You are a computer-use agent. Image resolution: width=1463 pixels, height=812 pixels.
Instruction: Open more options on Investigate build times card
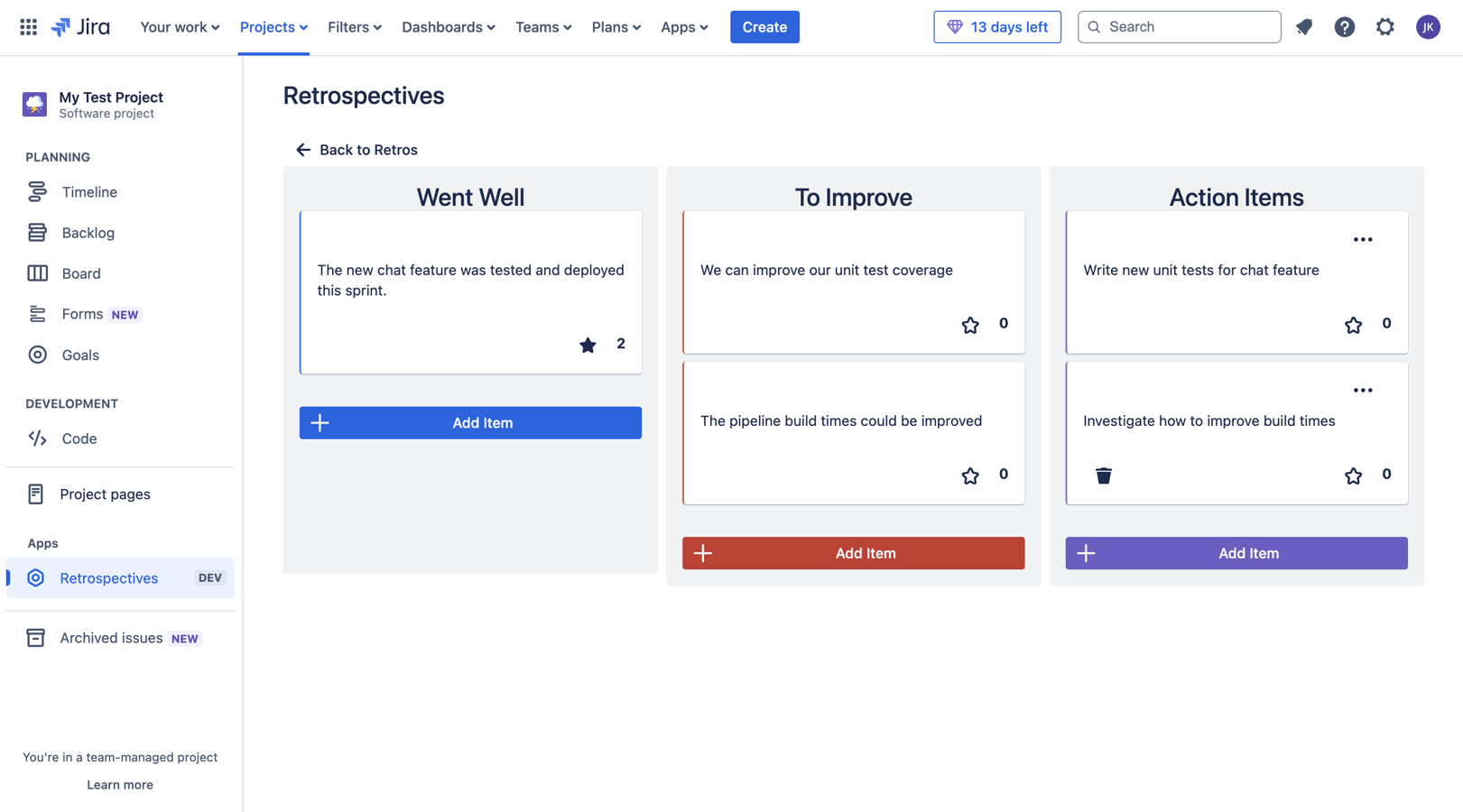pyautogui.click(x=1363, y=391)
